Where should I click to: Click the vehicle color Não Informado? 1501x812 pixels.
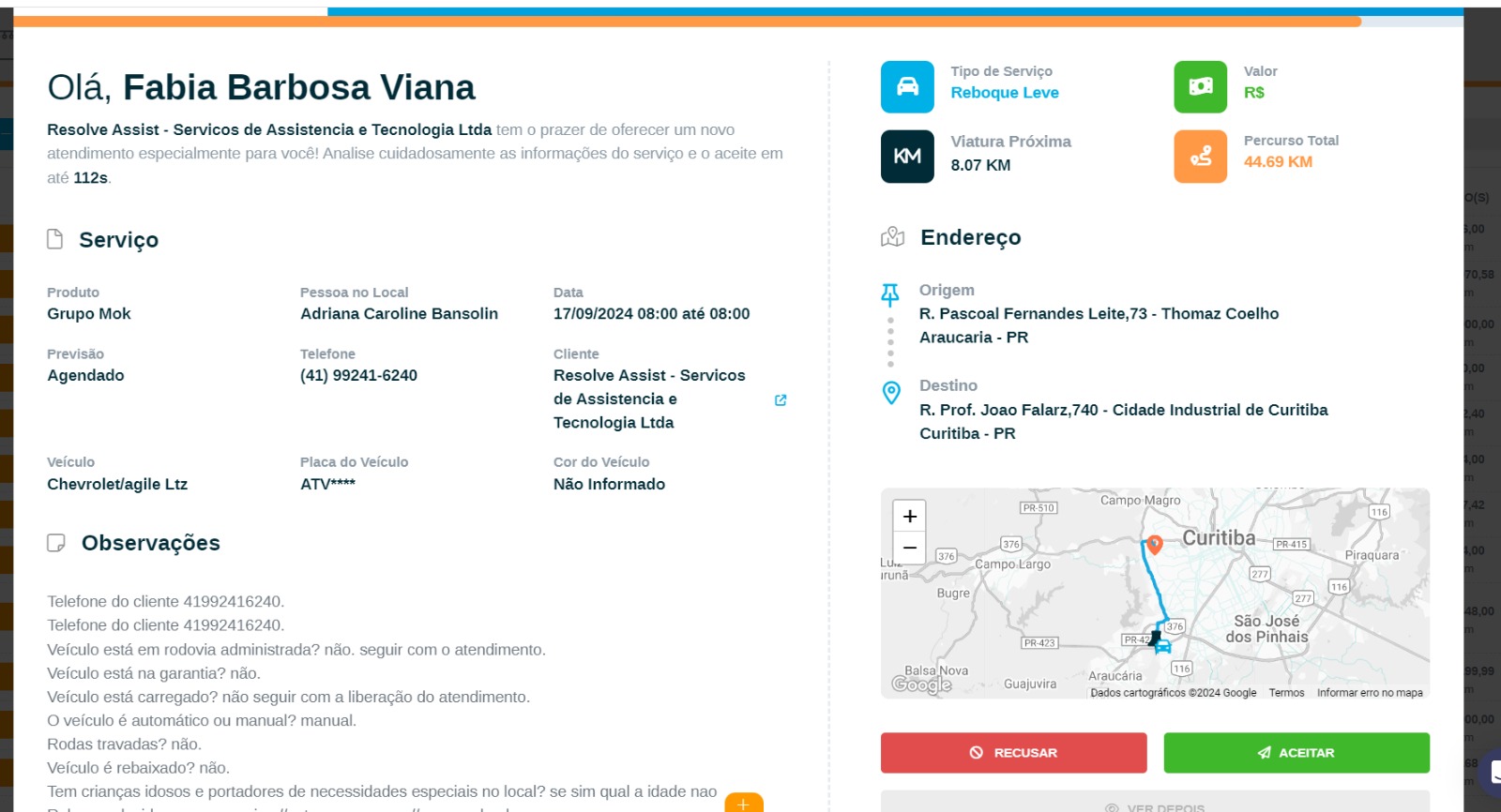coord(609,485)
